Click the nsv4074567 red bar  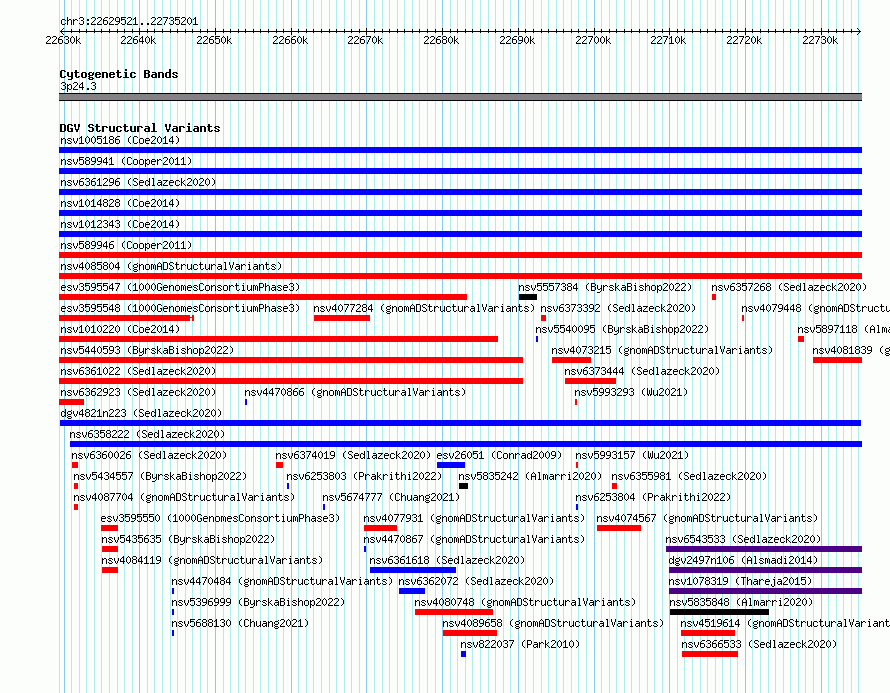tap(619, 528)
